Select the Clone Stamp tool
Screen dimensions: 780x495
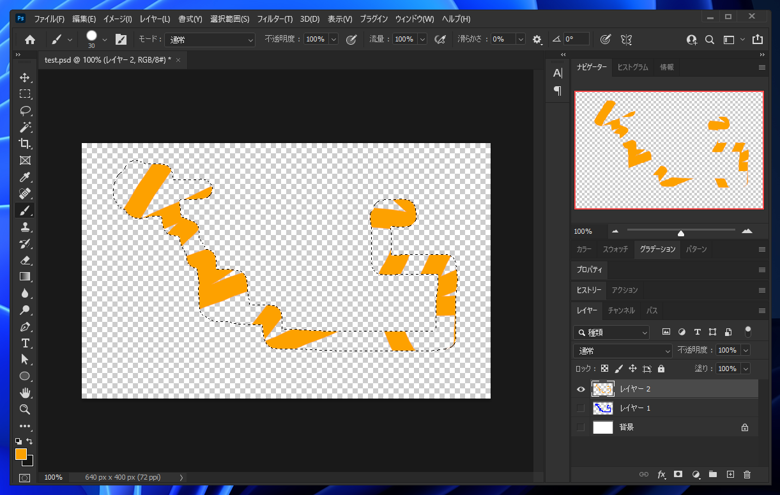coord(25,227)
